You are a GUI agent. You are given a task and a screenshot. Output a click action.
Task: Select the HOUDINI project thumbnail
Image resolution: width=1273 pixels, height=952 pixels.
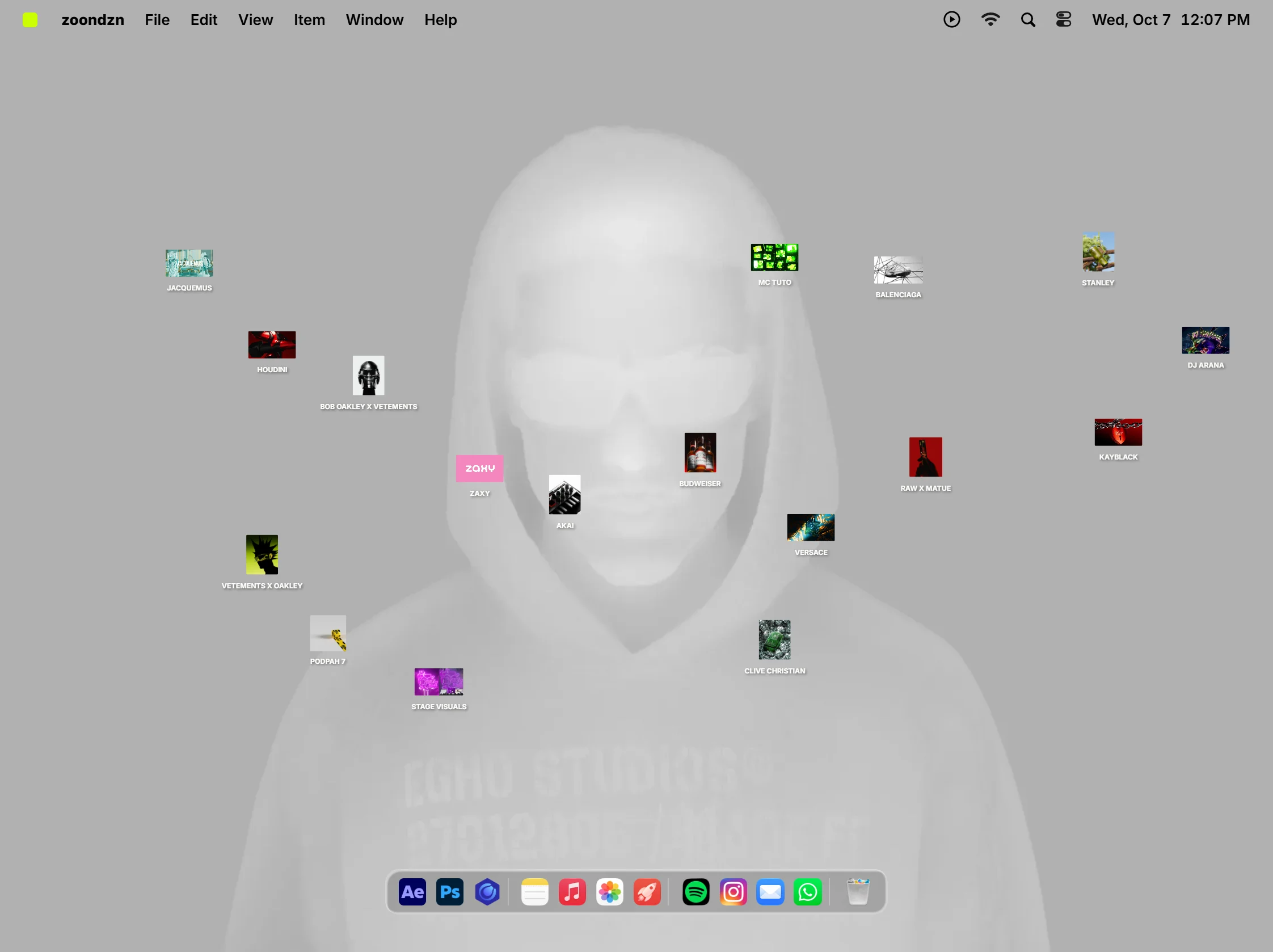272,345
